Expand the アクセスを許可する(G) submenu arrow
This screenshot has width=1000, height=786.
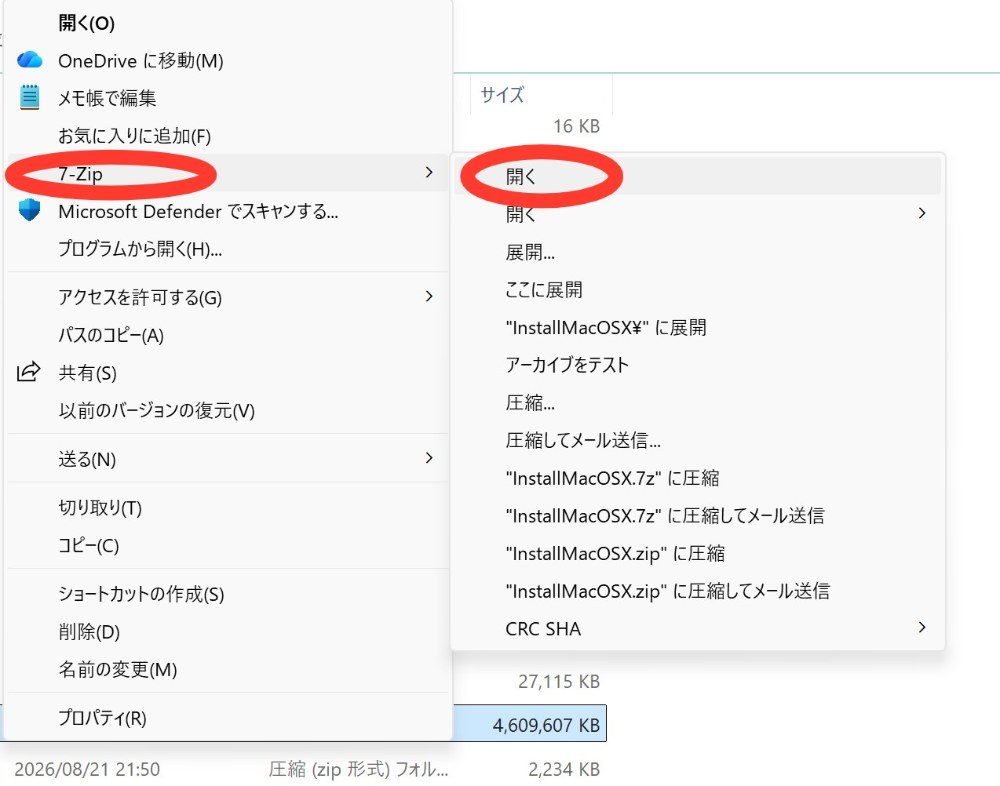click(429, 296)
